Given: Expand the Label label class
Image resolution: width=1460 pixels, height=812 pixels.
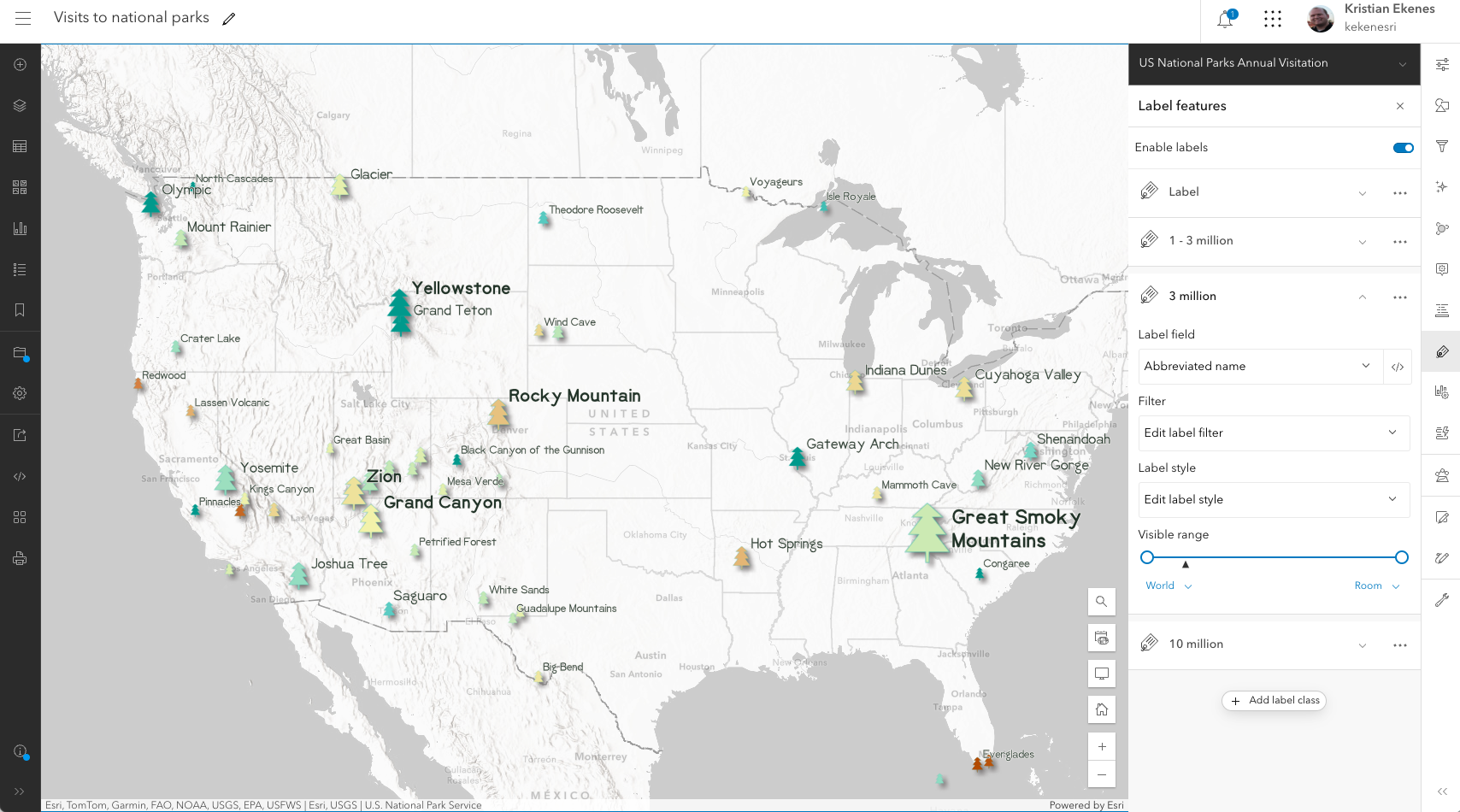Looking at the screenshot, I should point(1362,193).
